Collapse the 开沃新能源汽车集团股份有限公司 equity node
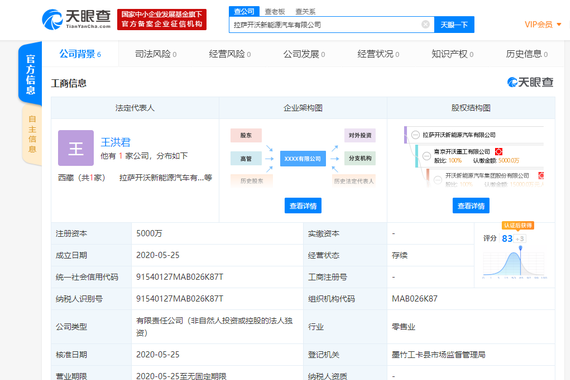 click(x=438, y=180)
